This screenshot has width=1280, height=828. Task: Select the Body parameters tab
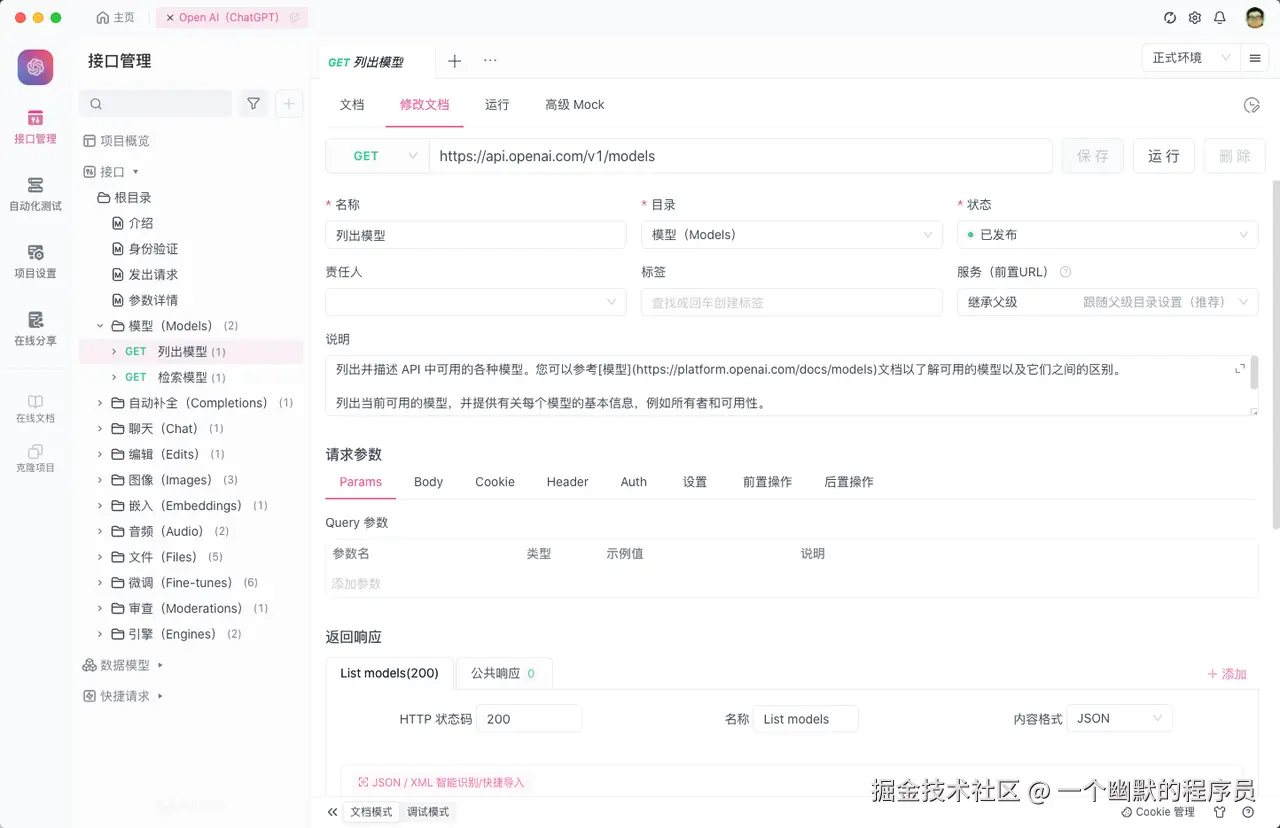click(x=428, y=482)
